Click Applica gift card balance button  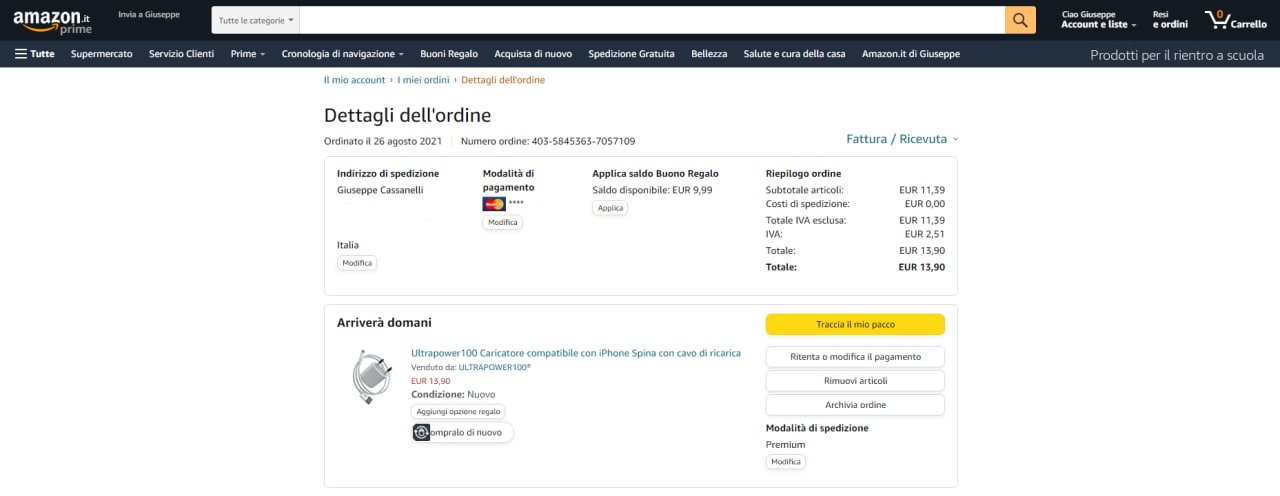click(x=610, y=208)
